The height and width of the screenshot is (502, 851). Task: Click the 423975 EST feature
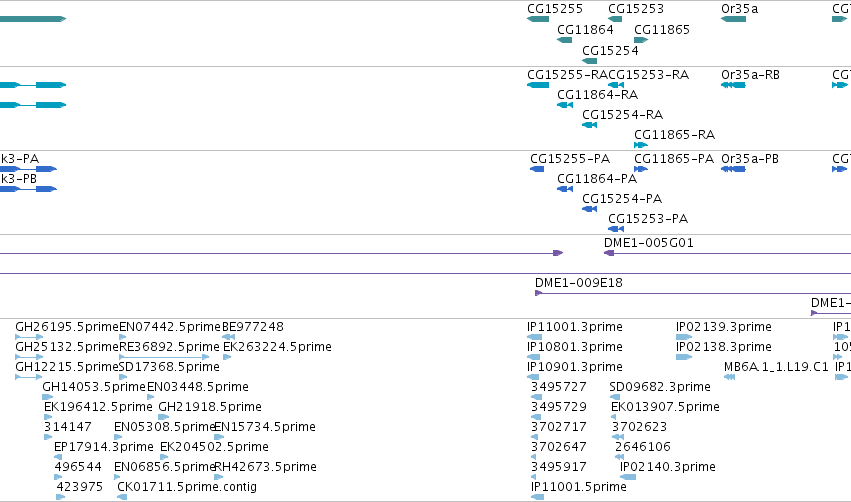pyautogui.click(x=61, y=497)
